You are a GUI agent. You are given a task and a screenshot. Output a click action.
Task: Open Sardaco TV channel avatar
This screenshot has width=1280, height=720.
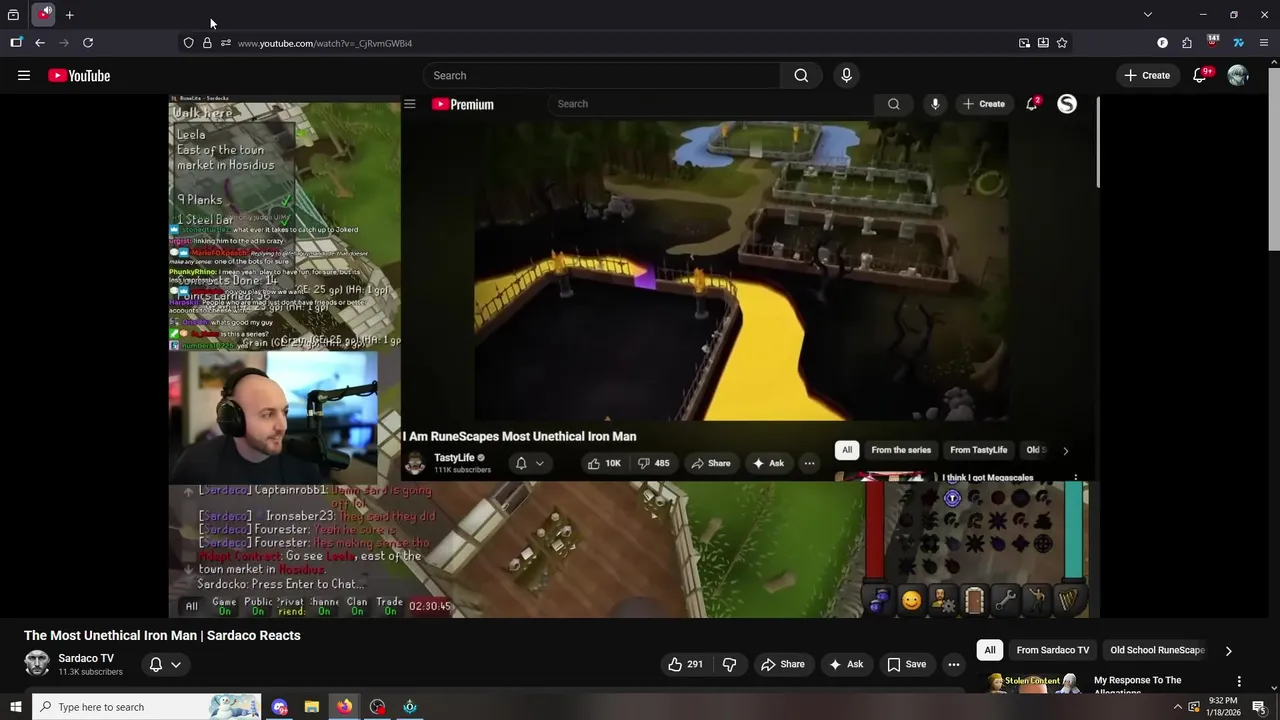(x=37, y=664)
